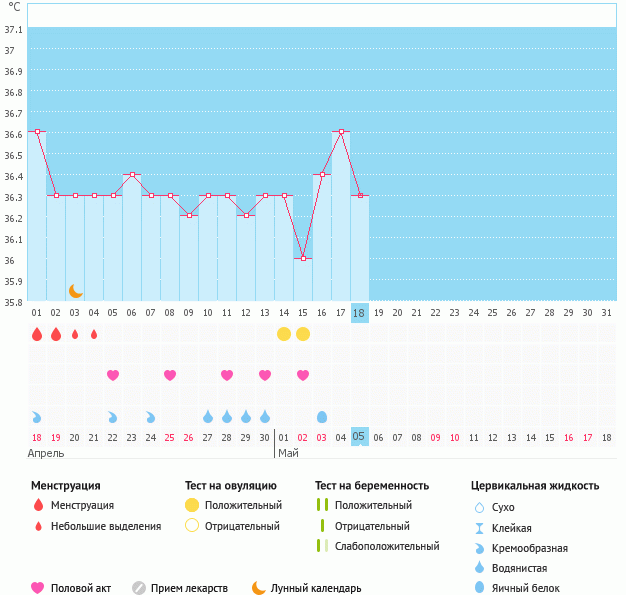
Task: Click the green Положительный pregnancy test legend icon
Action: coord(322,506)
